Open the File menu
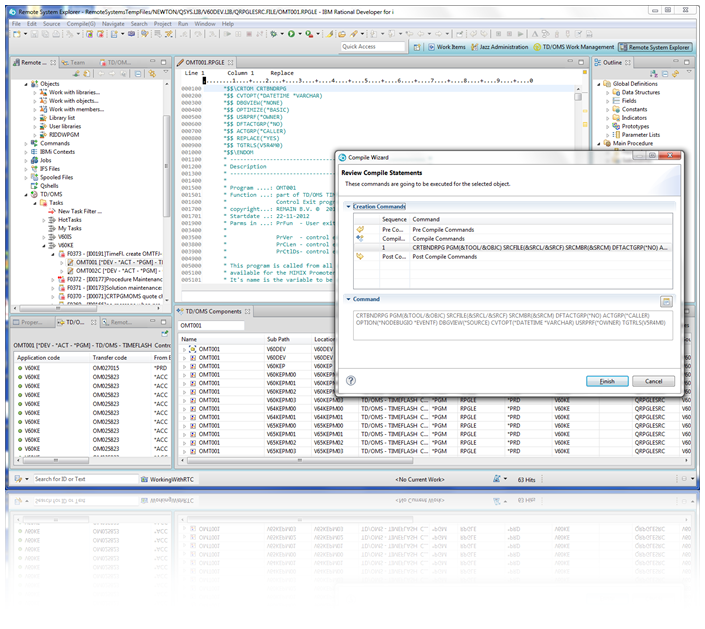This screenshot has height=629, width=705. point(16,24)
